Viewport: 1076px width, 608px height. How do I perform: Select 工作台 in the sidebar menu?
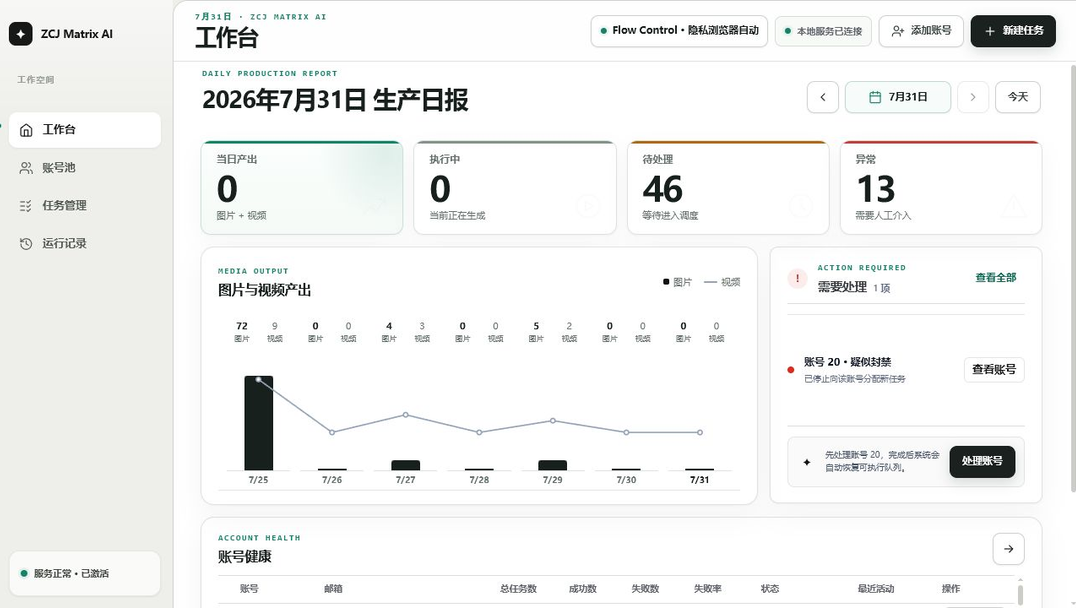point(84,130)
